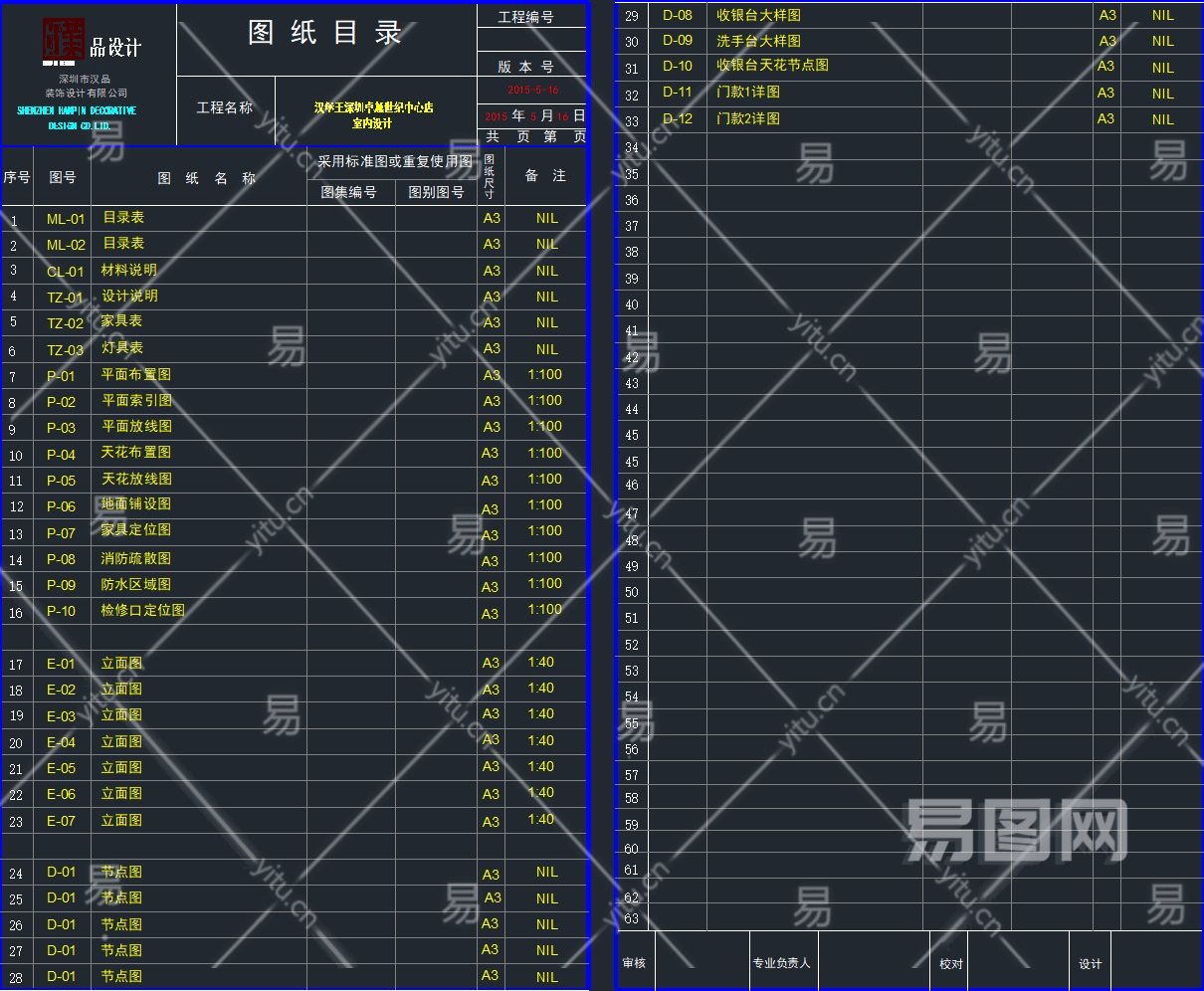Click the NIL remark in D-11 row
Screen dimensions: 1204x991
[1163, 94]
